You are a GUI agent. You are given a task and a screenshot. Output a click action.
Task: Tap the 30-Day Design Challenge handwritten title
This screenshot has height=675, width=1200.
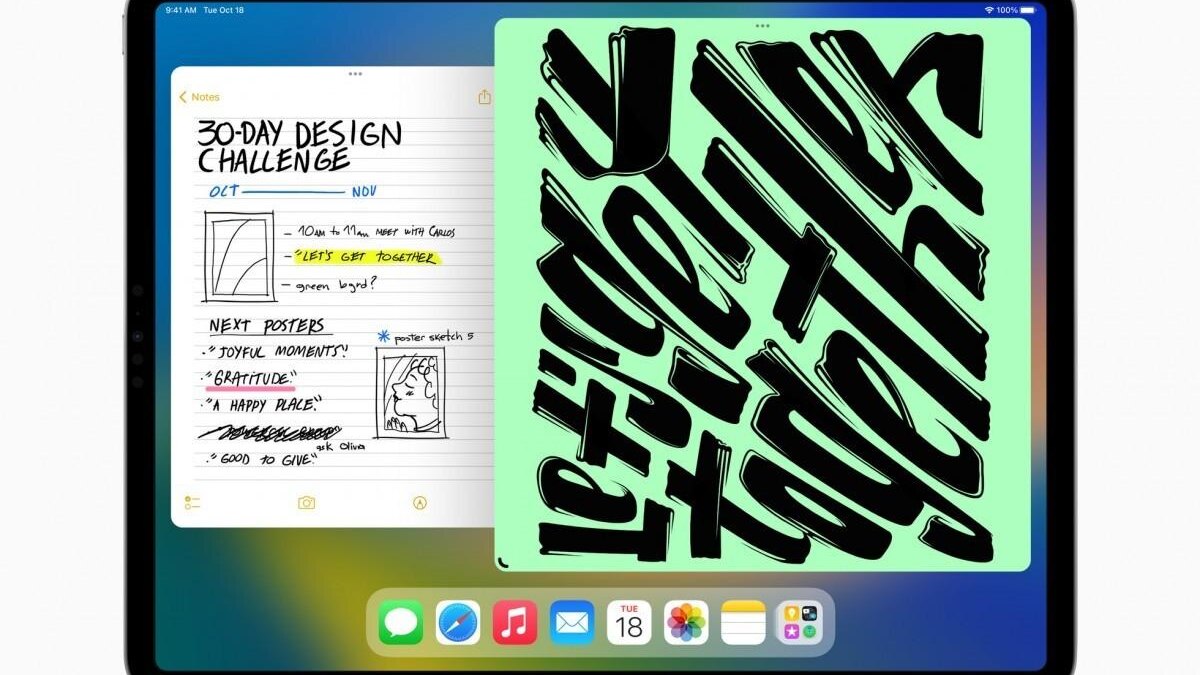point(299,146)
